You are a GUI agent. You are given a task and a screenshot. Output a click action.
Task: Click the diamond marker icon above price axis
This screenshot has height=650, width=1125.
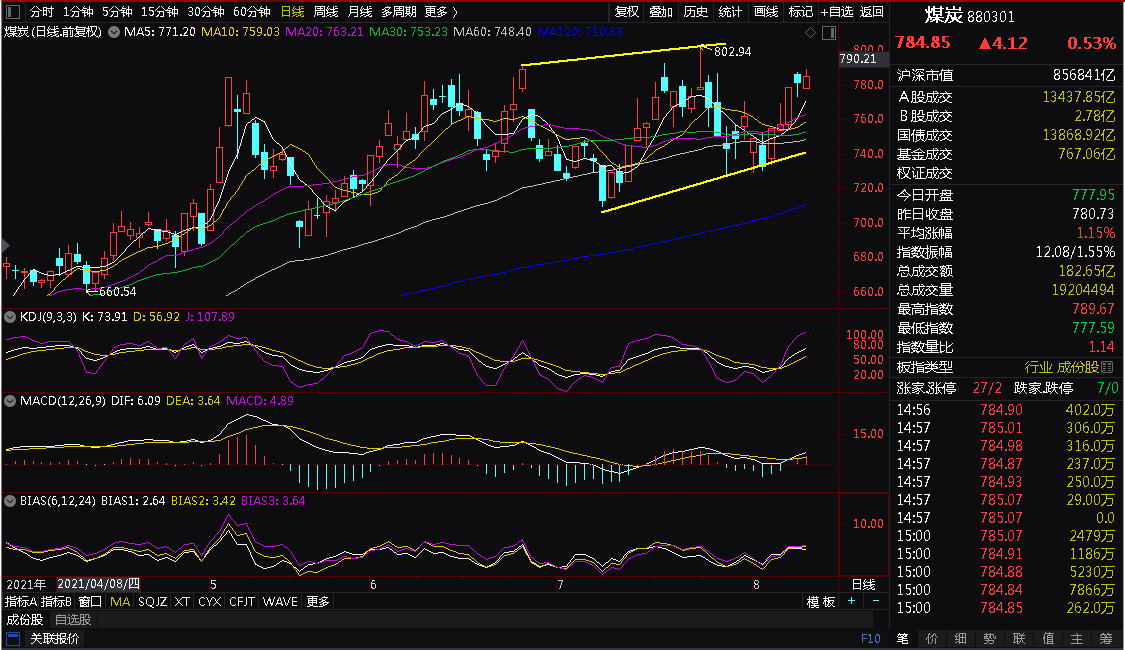coord(811,32)
